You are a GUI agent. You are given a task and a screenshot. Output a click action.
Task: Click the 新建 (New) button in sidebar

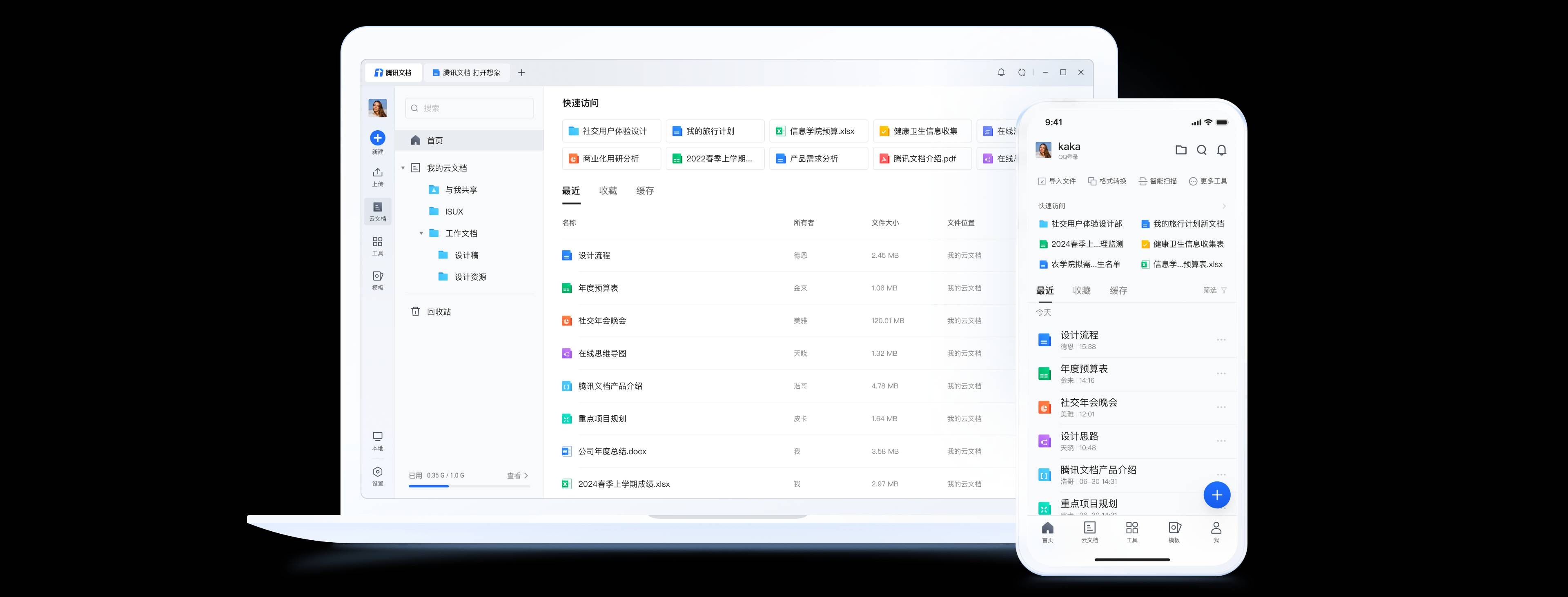pos(377,139)
